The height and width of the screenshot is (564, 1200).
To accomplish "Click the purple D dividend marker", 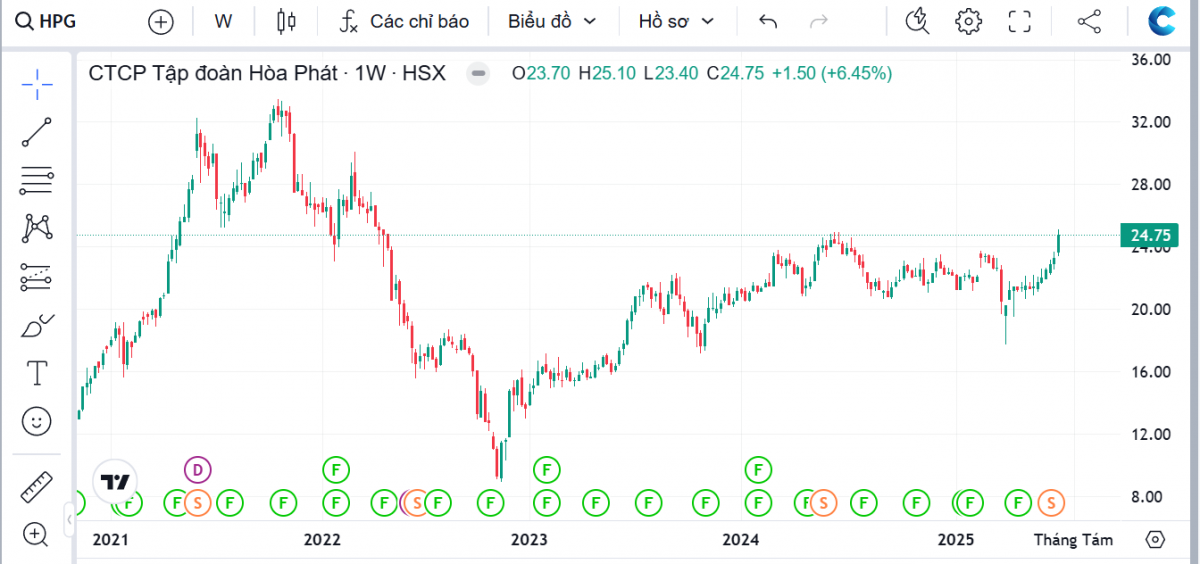I will click(x=198, y=468).
